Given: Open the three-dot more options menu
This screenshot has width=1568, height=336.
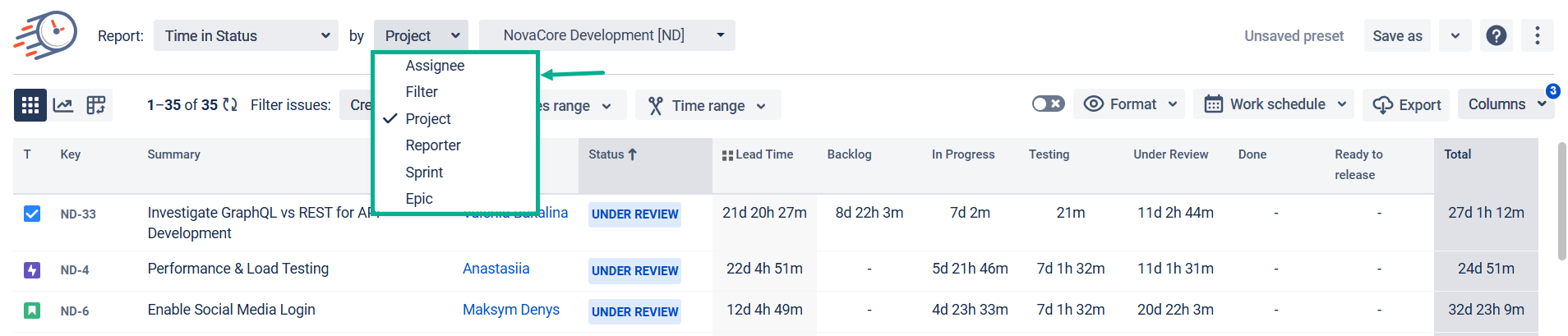Looking at the screenshot, I should pyautogui.click(x=1537, y=35).
